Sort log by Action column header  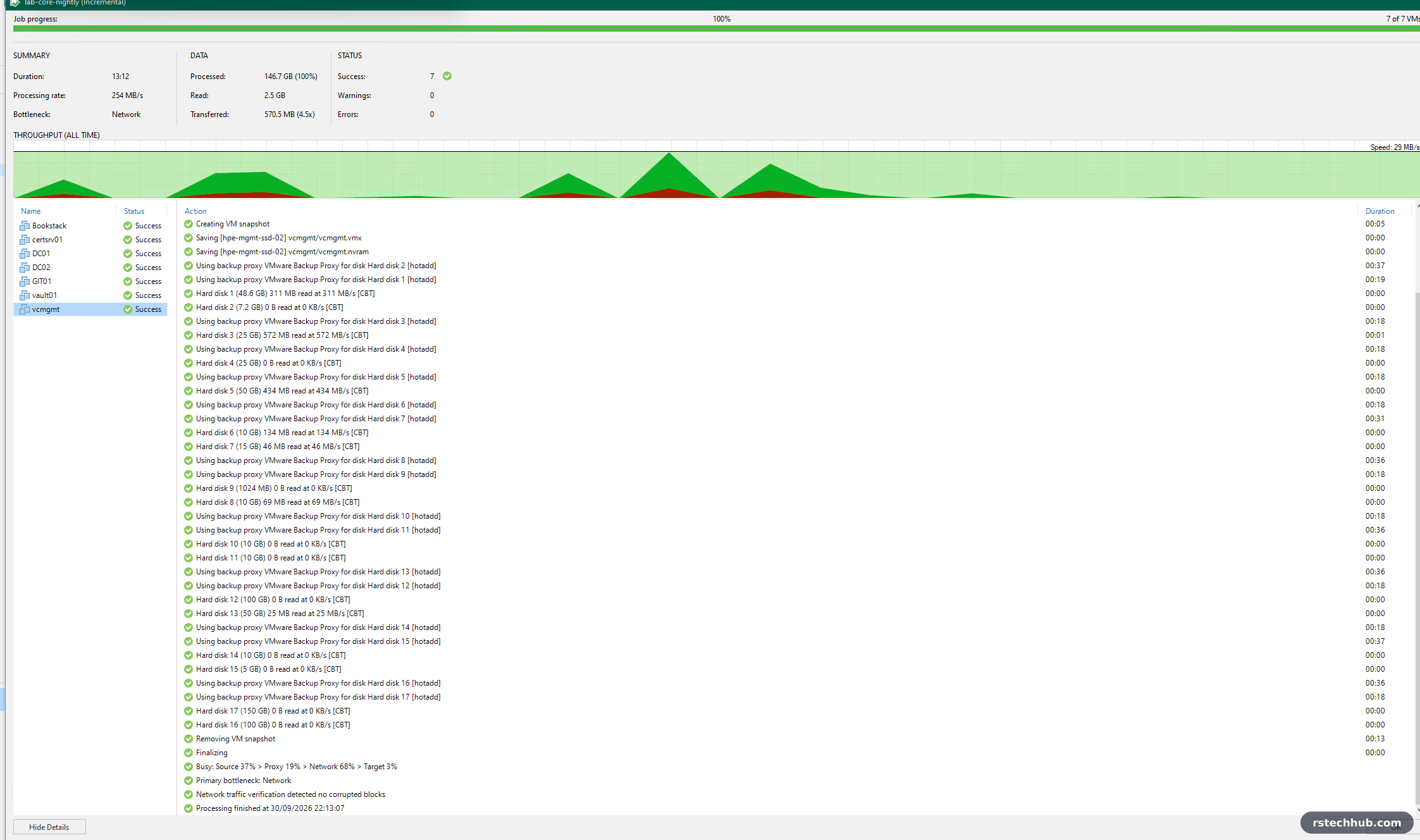point(195,211)
